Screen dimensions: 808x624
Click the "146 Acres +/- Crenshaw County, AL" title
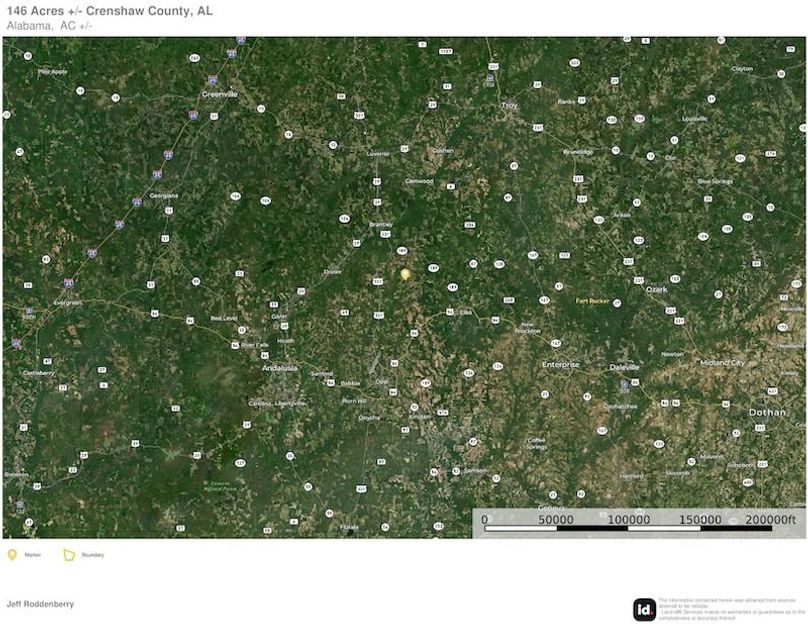[109, 10]
